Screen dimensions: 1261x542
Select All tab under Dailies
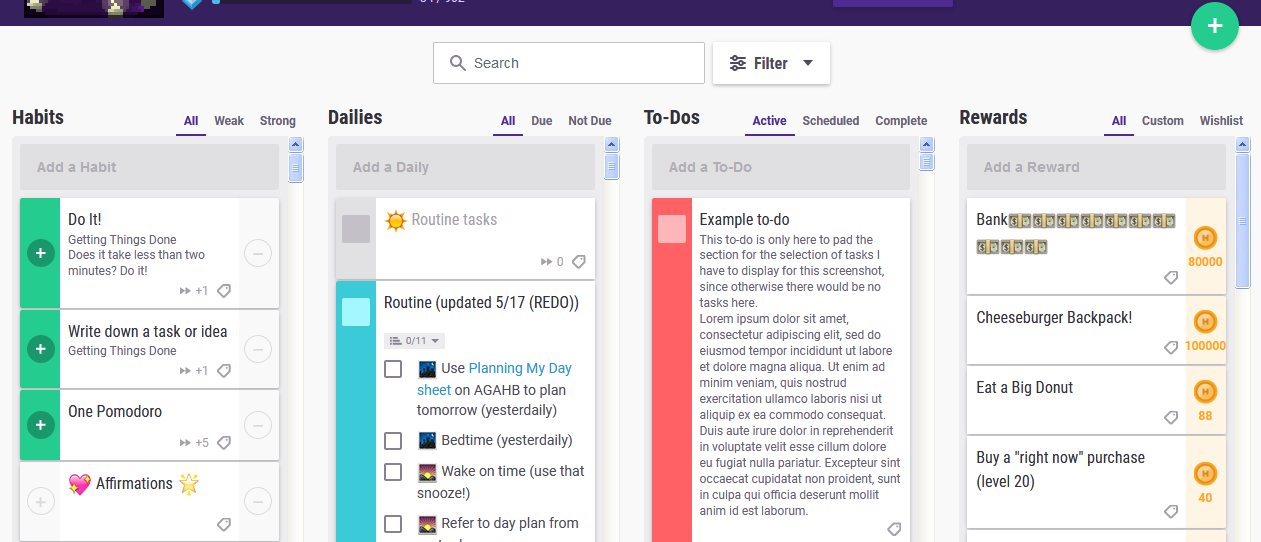tap(508, 121)
